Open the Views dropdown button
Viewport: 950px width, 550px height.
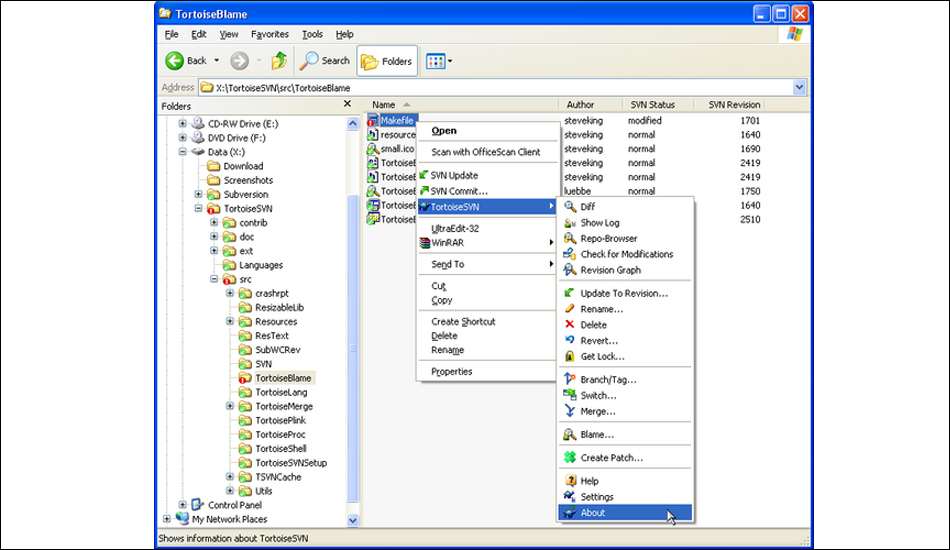[439, 61]
